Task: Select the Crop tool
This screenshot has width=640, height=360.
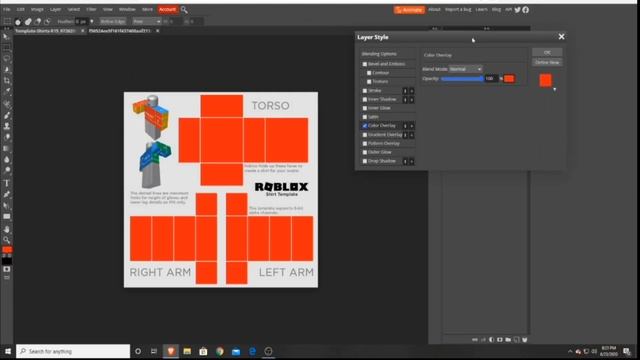Action: pyautogui.click(x=7, y=80)
